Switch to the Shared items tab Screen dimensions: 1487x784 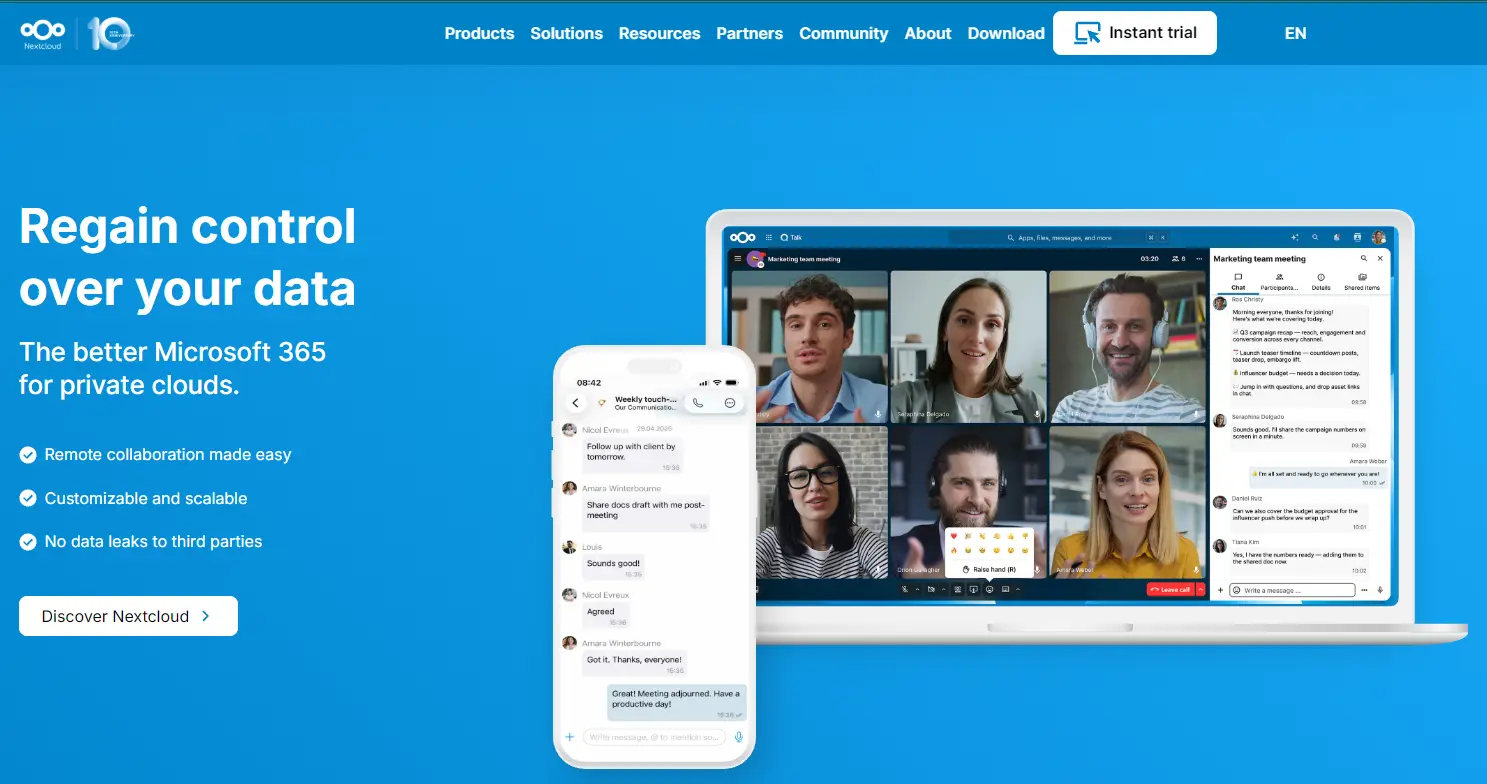1361,282
